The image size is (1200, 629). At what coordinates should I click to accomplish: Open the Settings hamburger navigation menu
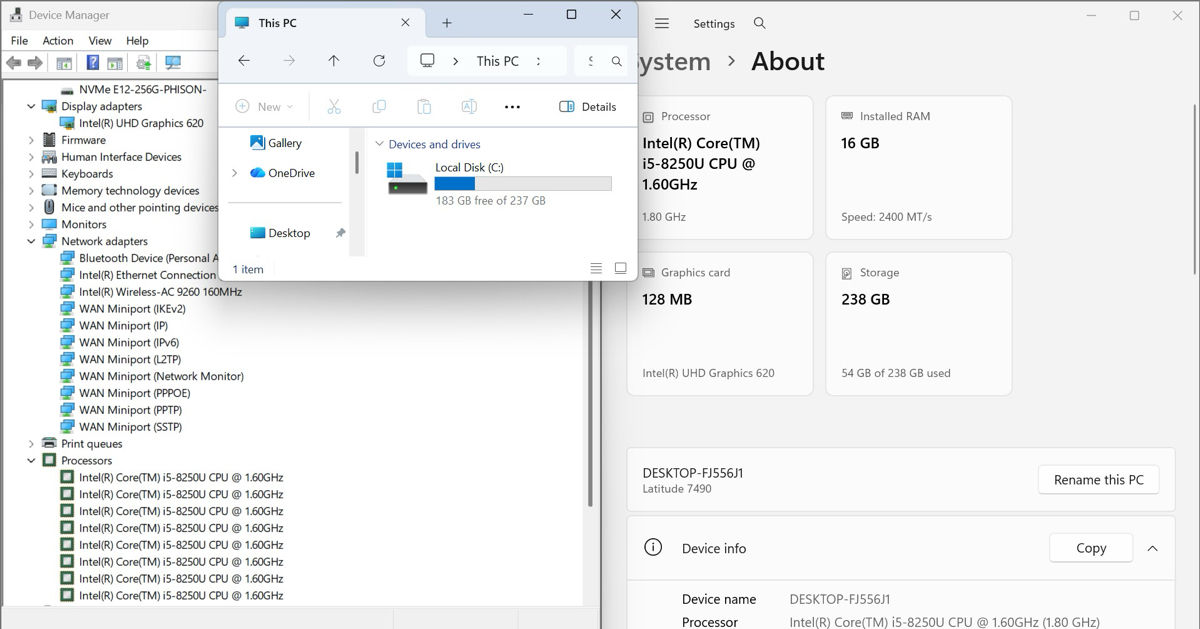pos(662,23)
